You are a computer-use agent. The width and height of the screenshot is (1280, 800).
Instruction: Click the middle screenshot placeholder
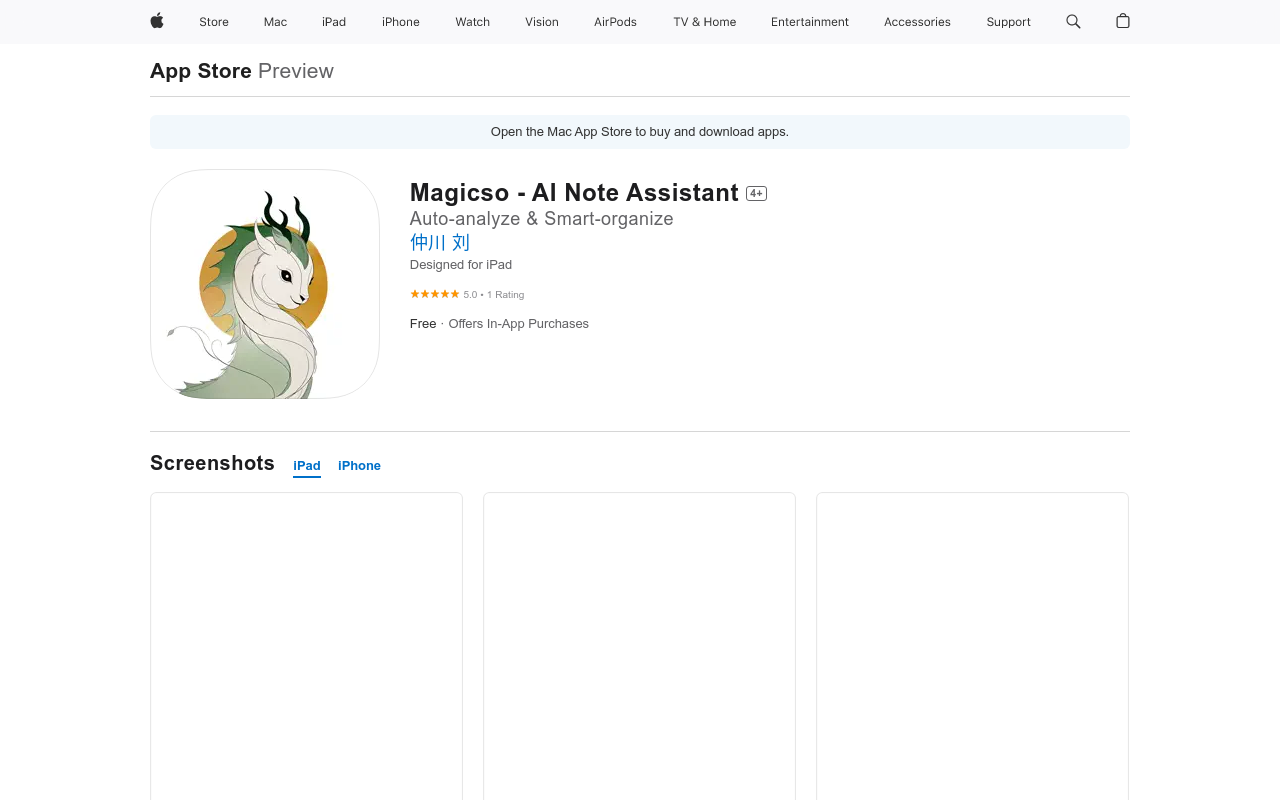[639, 646]
